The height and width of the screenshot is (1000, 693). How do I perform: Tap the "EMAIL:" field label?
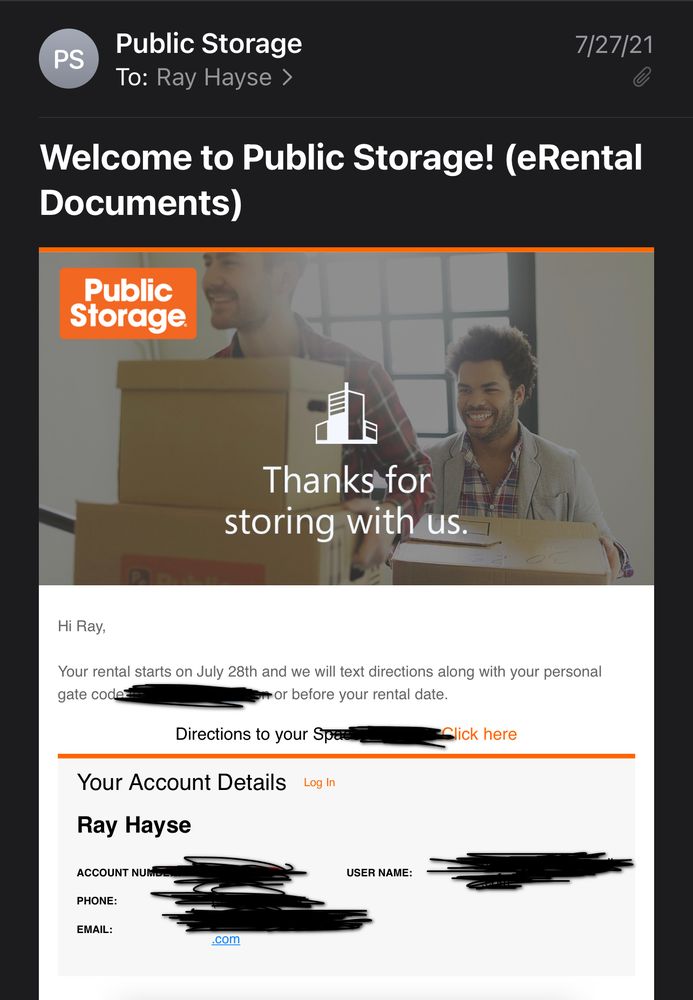pyautogui.click(x=94, y=929)
